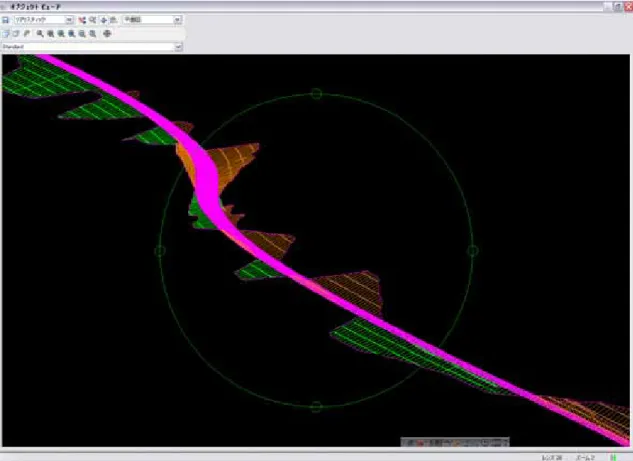Screen dimensions: 633x461
Task: Click the save icon in top toolbar
Action: point(6,20)
